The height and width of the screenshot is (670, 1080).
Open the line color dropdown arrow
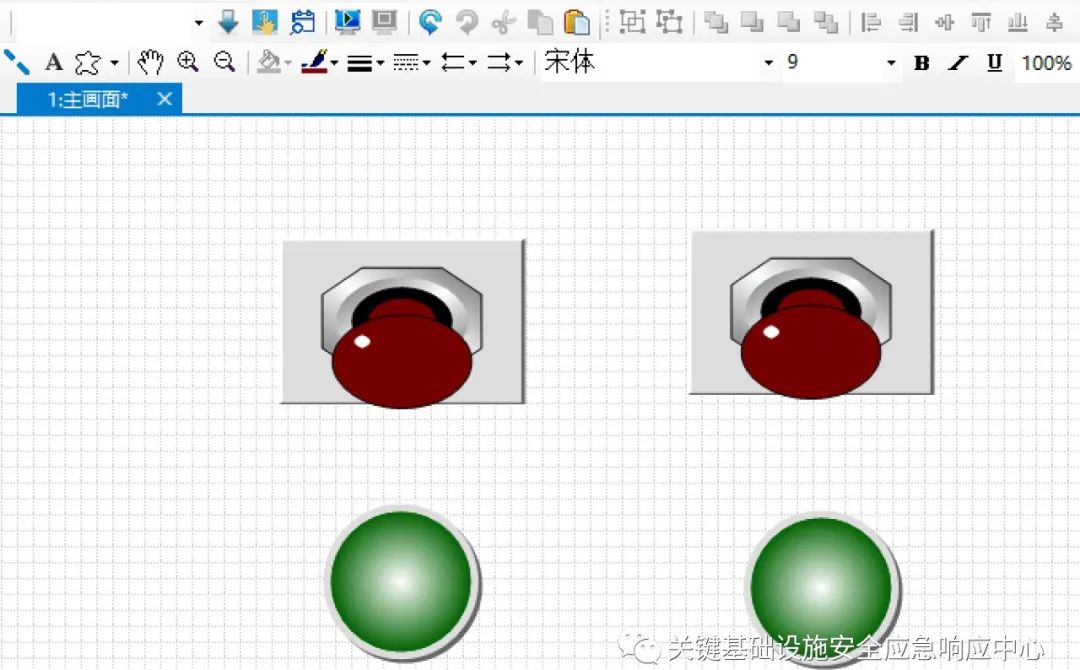334,63
